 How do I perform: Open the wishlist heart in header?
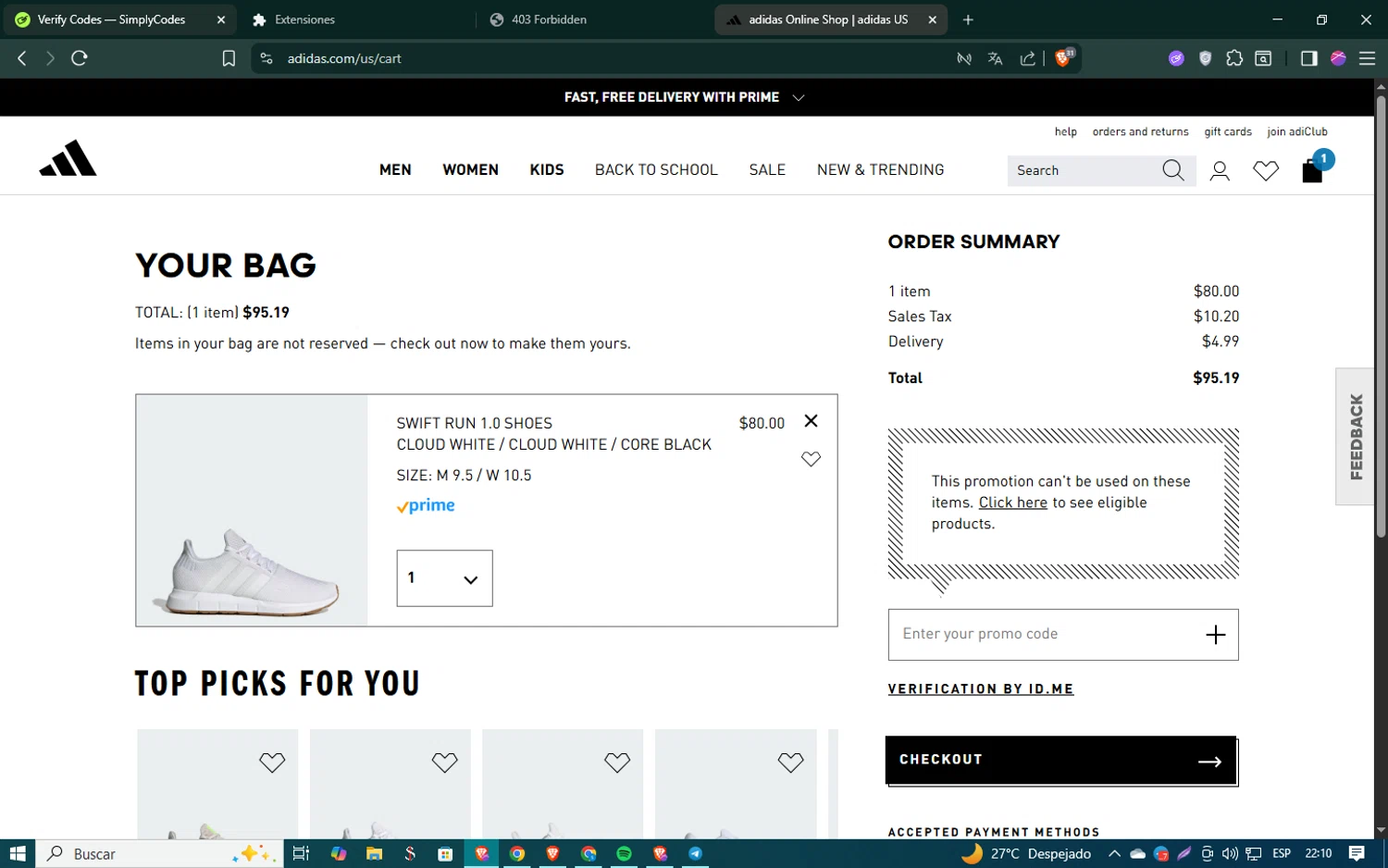coord(1266,171)
